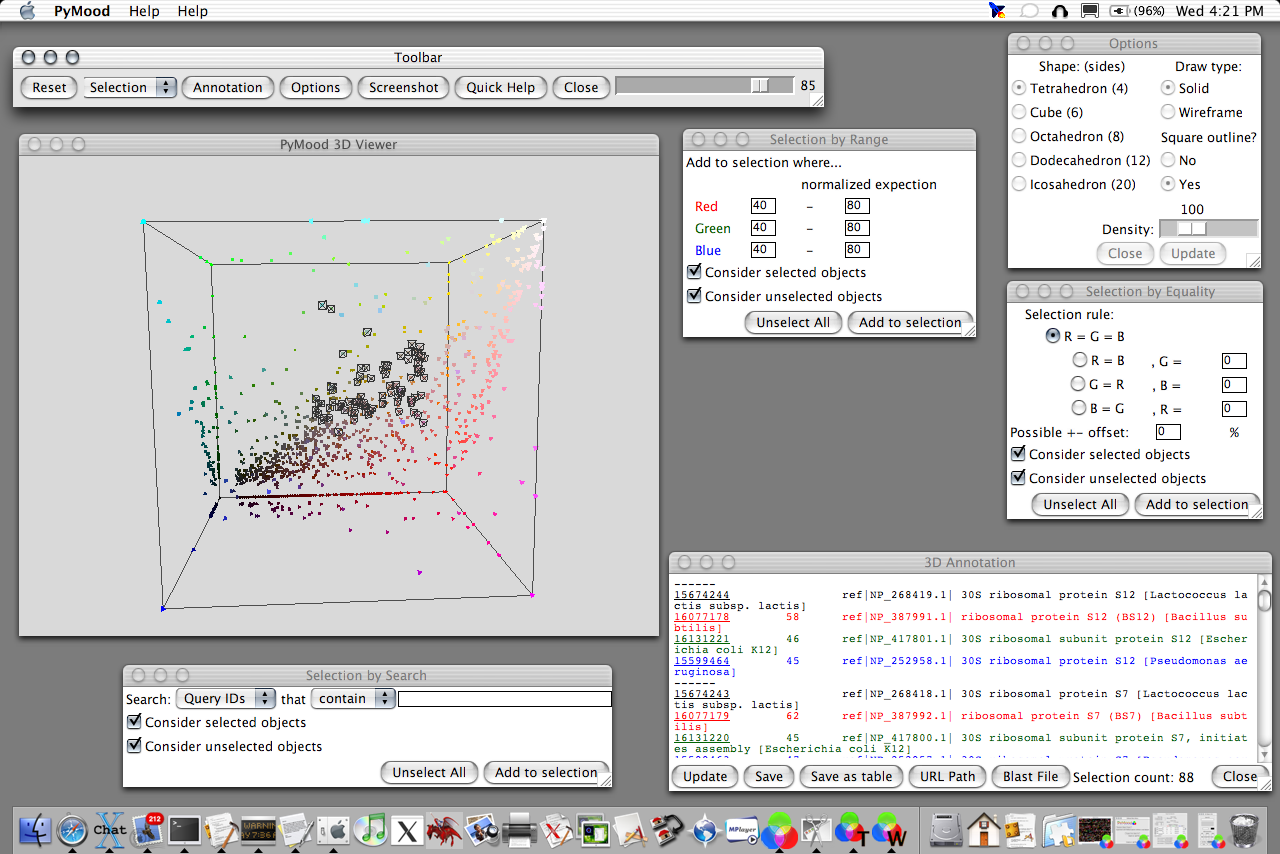The height and width of the screenshot is (854, 1280).
Task: Click the clock Wed 4:21 PM
Action: [1220, 11]
